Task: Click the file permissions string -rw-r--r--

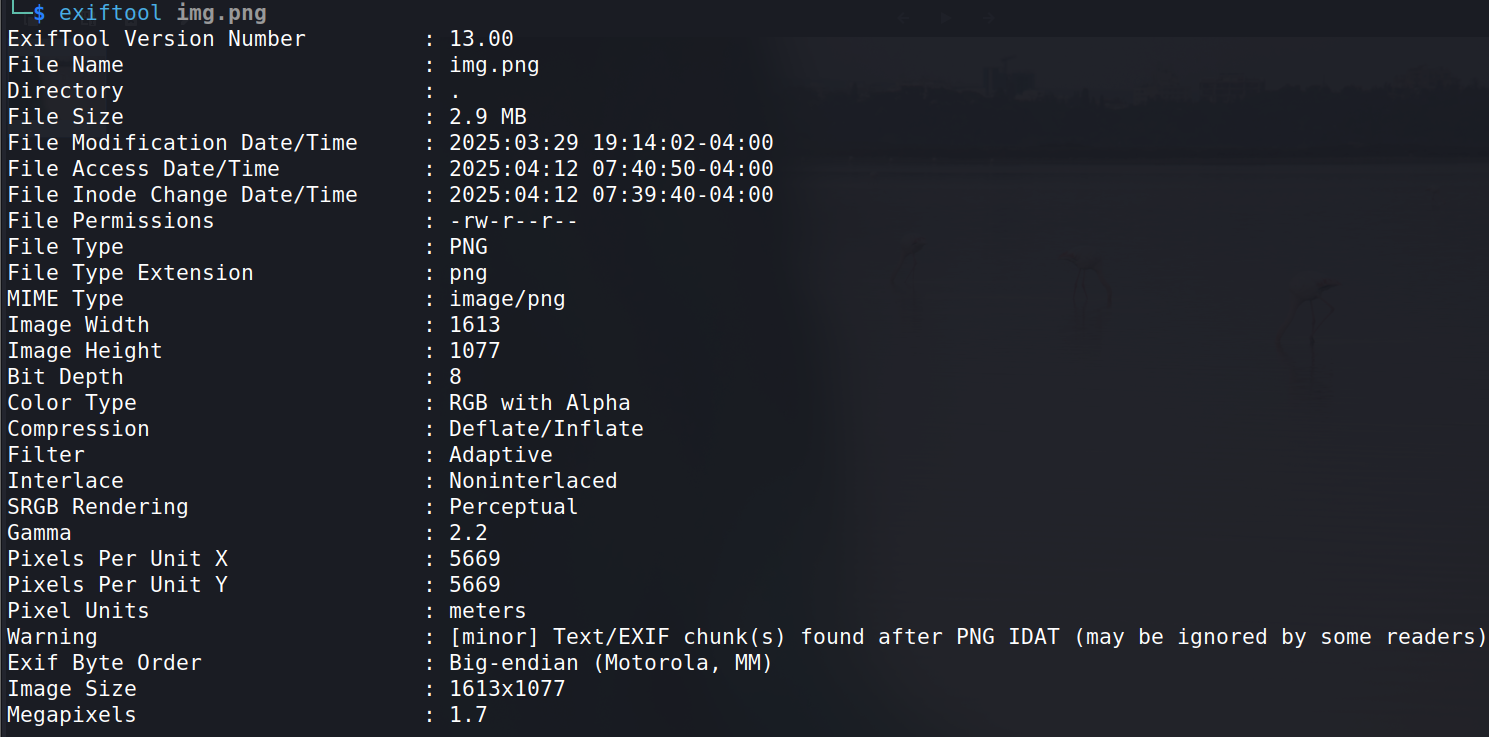Action: point(513,221)
